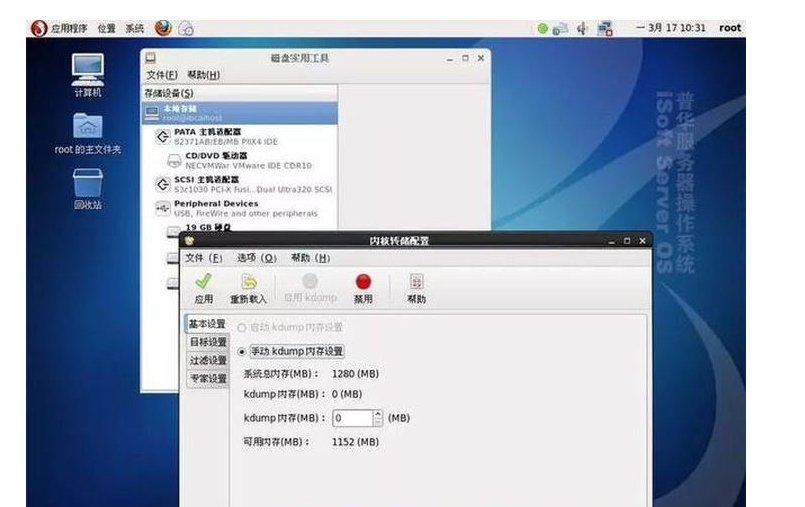Open the 系统 system menu in top panel

pyautogui.click(x=135, y=28)
